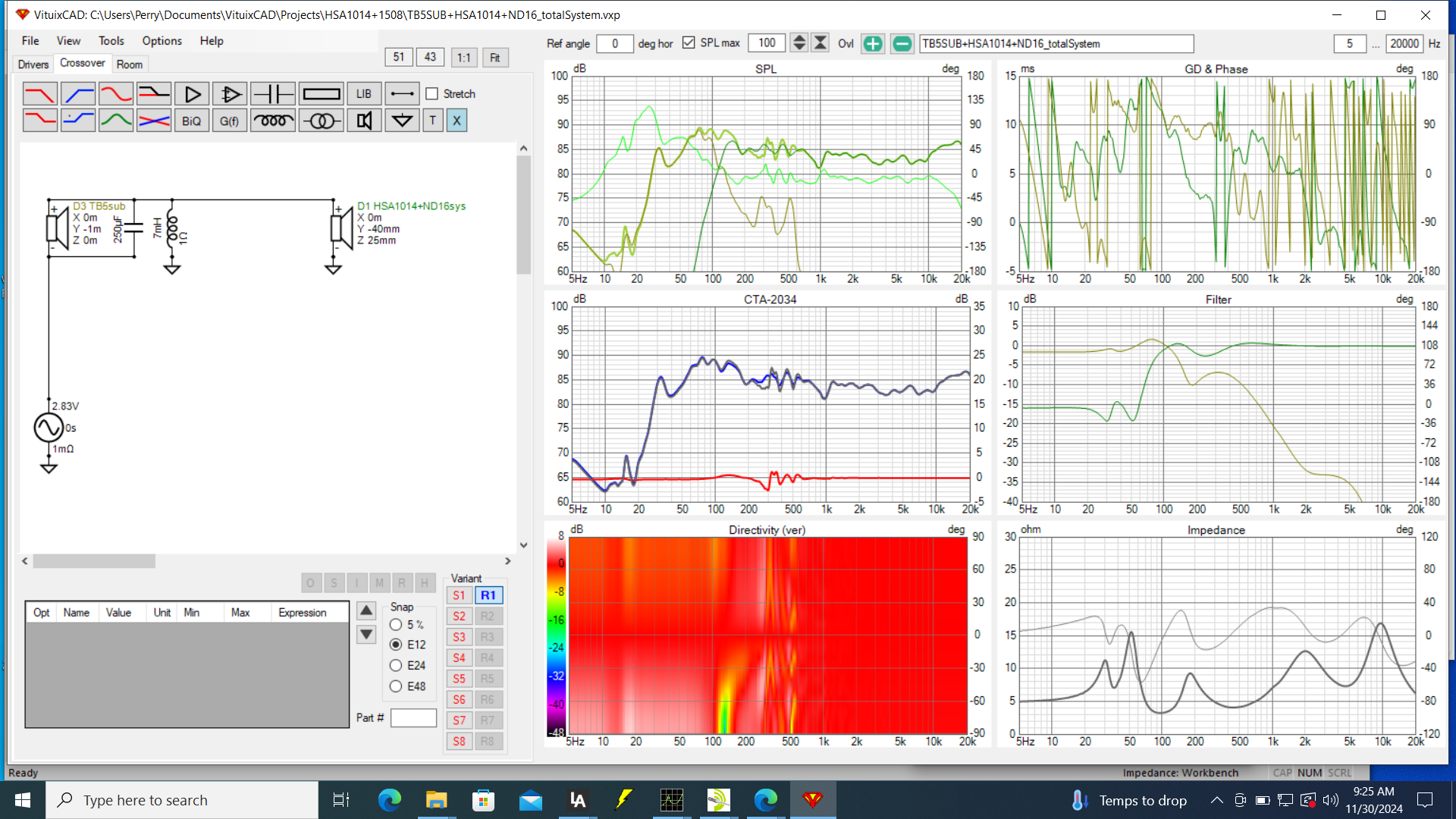Add an operational amplifier component

click(x=230, y=94)
